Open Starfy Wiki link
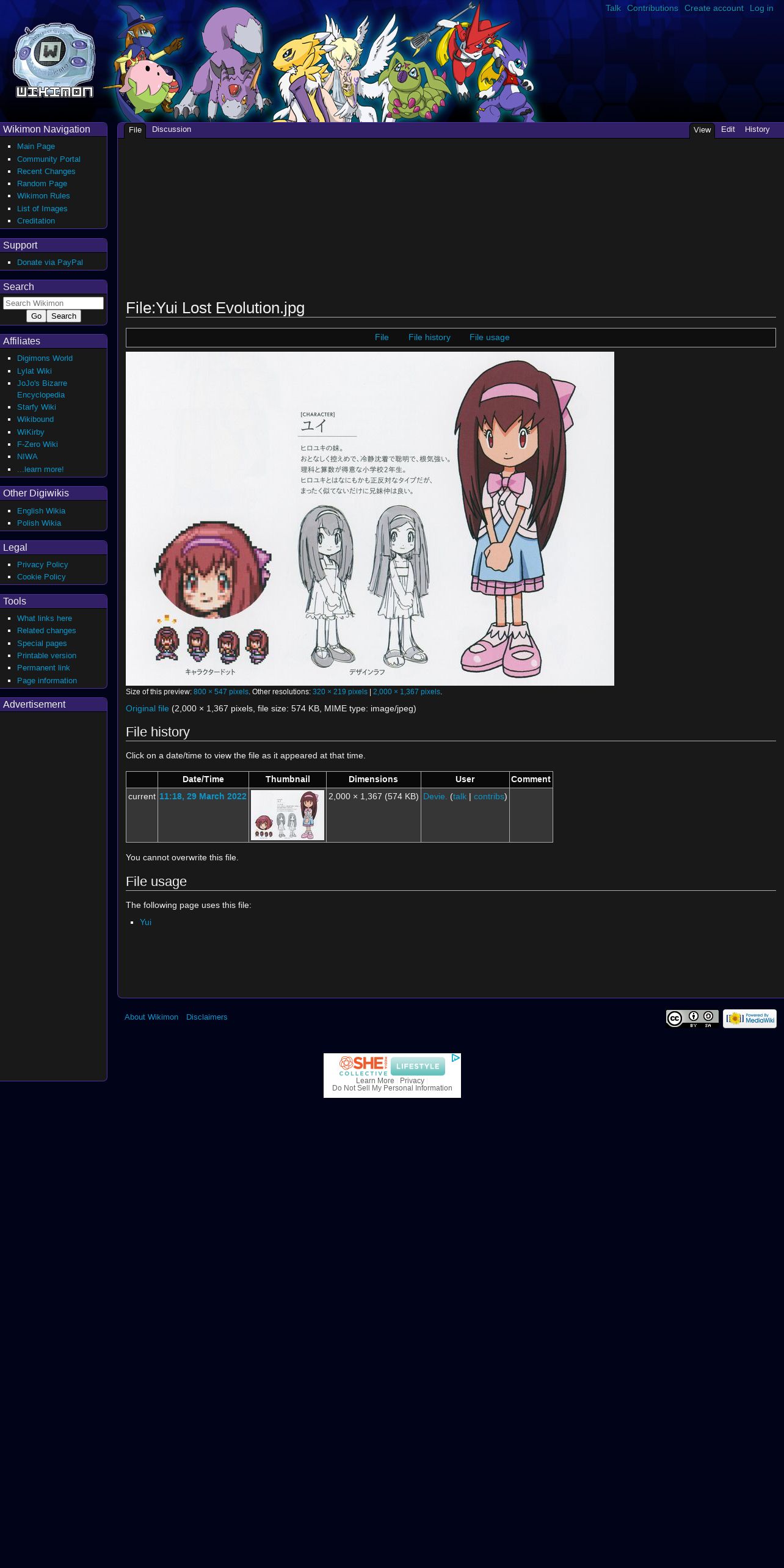Screen dimensions: 784x1568 (37, 407)
